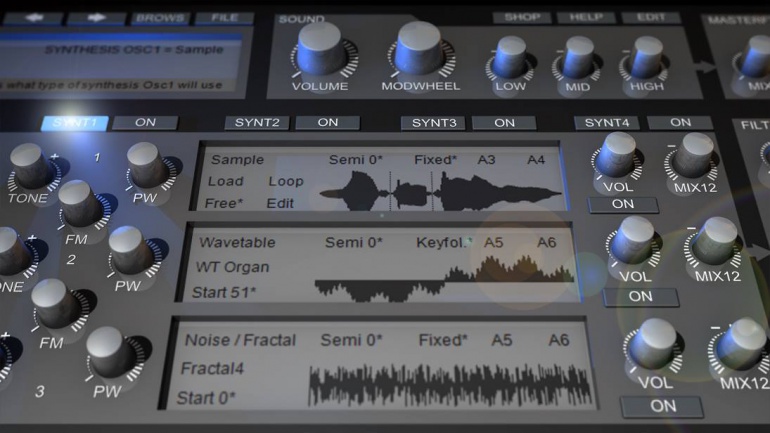Click the MIX12 knob of the Noise / Fractal oscillator
This screenshot has height=433, width=770.
pyautogui.click(x=742, y=345)
